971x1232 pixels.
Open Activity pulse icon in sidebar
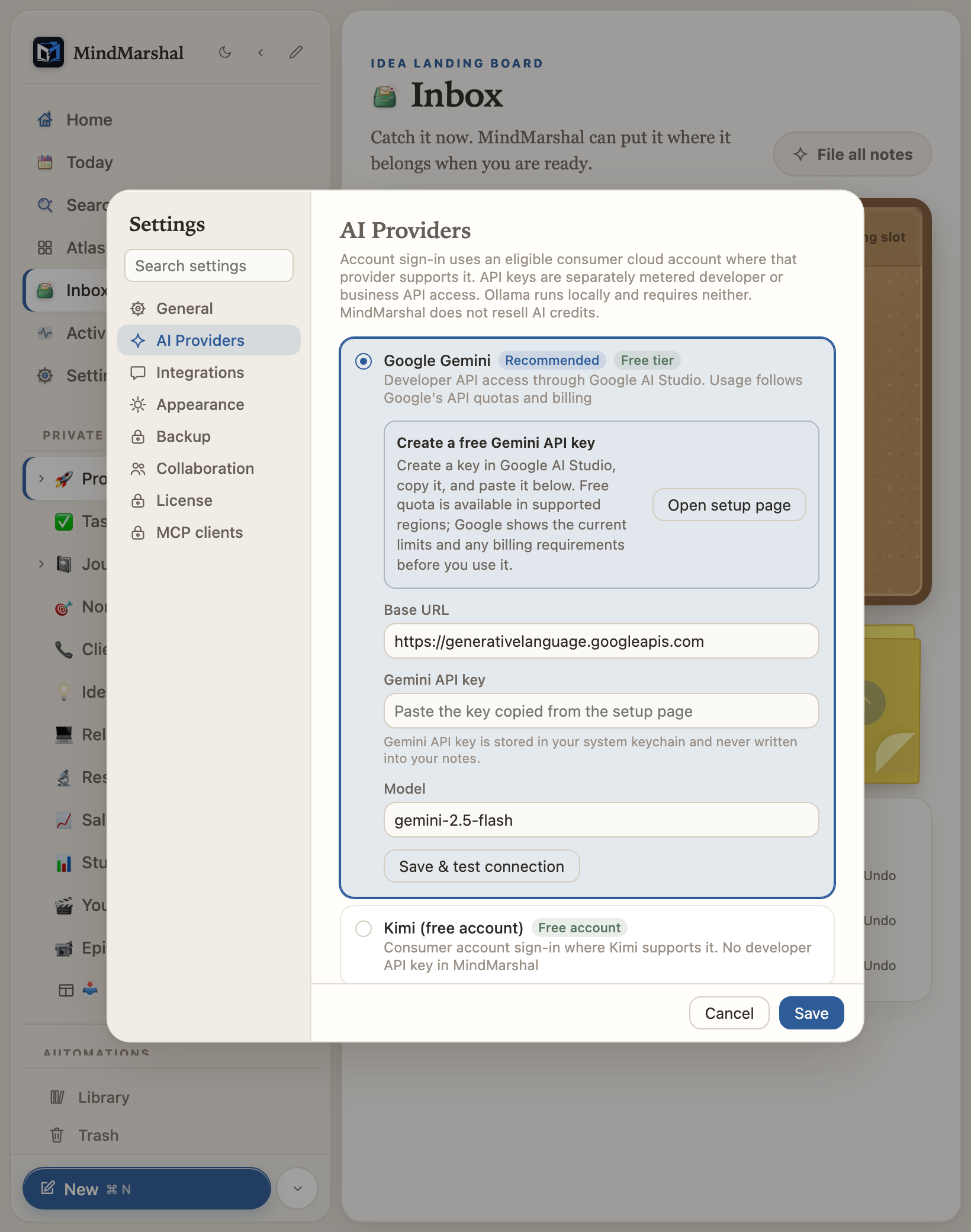(x=45, y=333)
